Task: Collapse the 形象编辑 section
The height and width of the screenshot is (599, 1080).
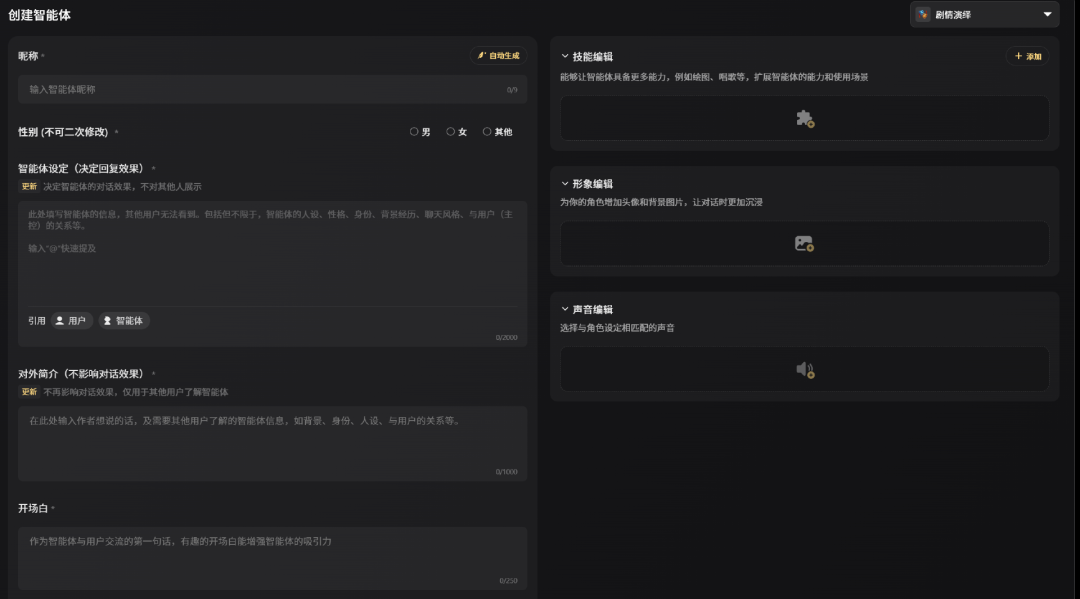Action: coord(565,184)
